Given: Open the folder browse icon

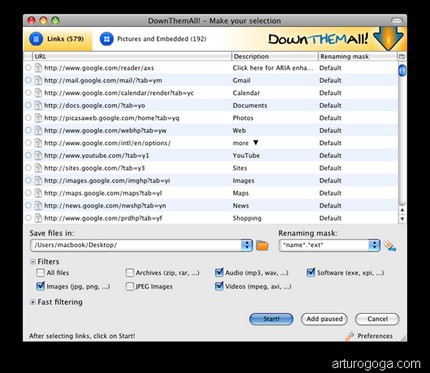Looking at the screenshot, I should click(262, 246).
